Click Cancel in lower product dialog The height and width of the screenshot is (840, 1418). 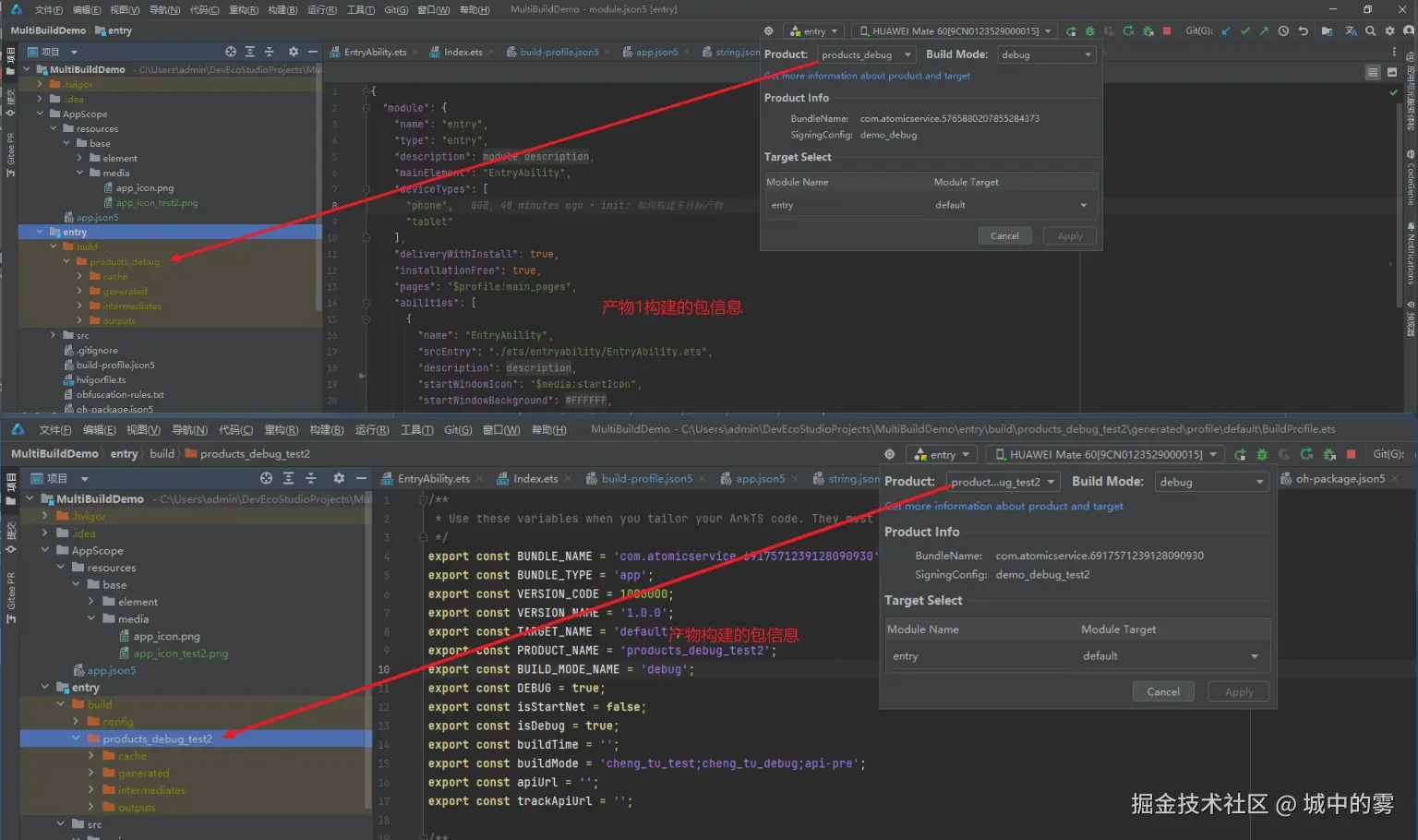1163,691
